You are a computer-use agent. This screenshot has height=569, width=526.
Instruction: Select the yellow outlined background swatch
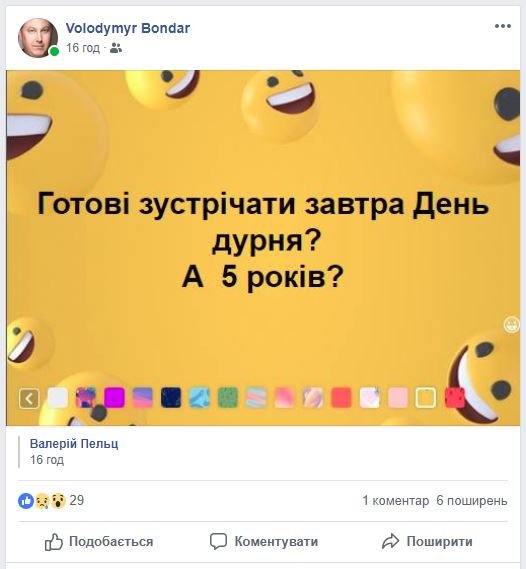[426, 397]
